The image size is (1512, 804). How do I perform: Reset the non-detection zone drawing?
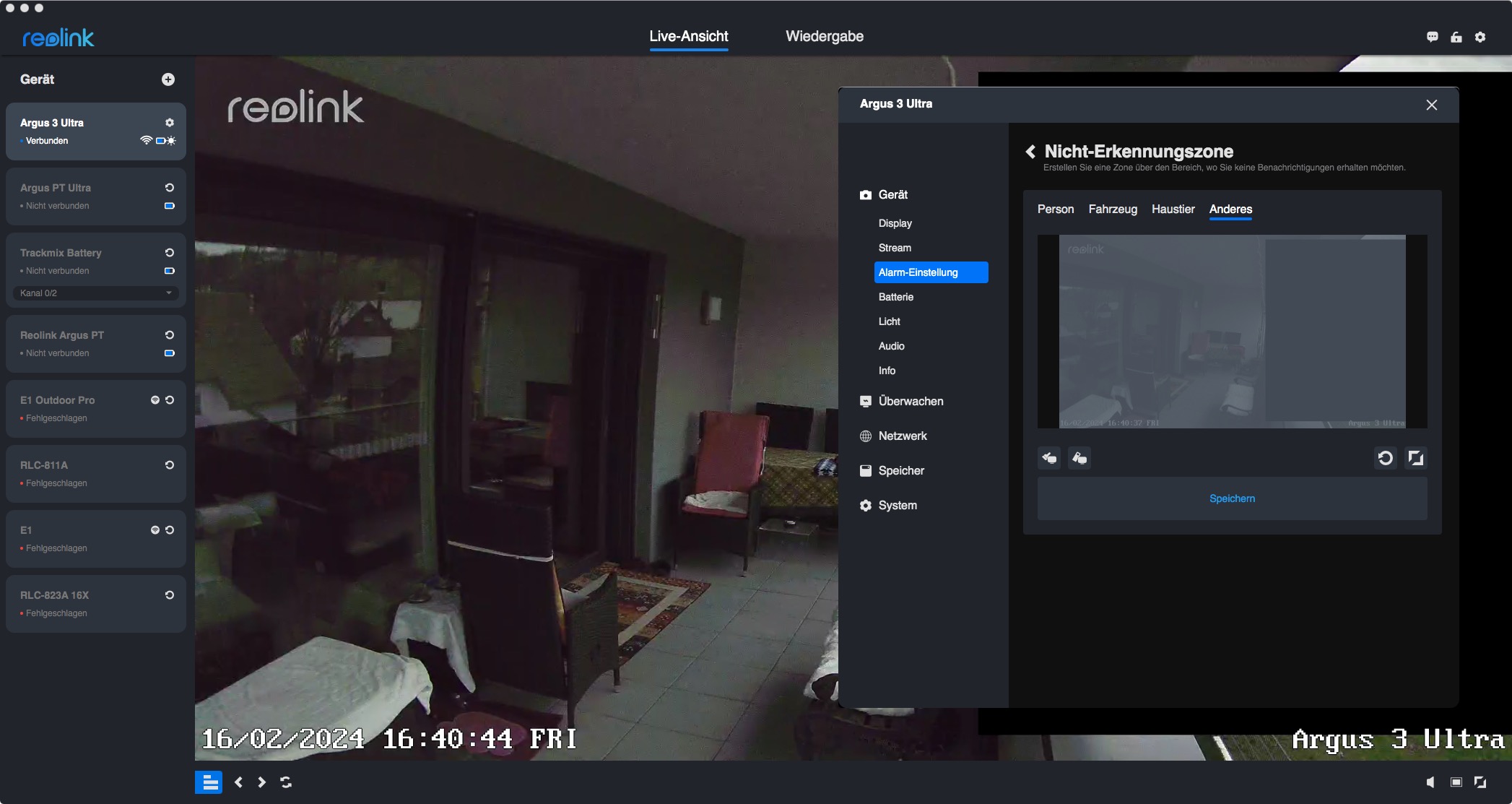coord(1385,458)
